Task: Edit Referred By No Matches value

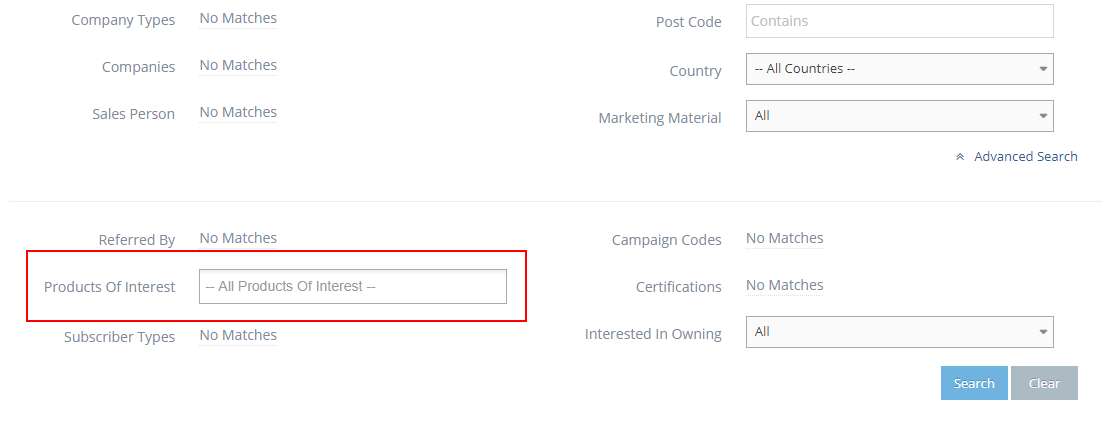Action: click(238, 238)
